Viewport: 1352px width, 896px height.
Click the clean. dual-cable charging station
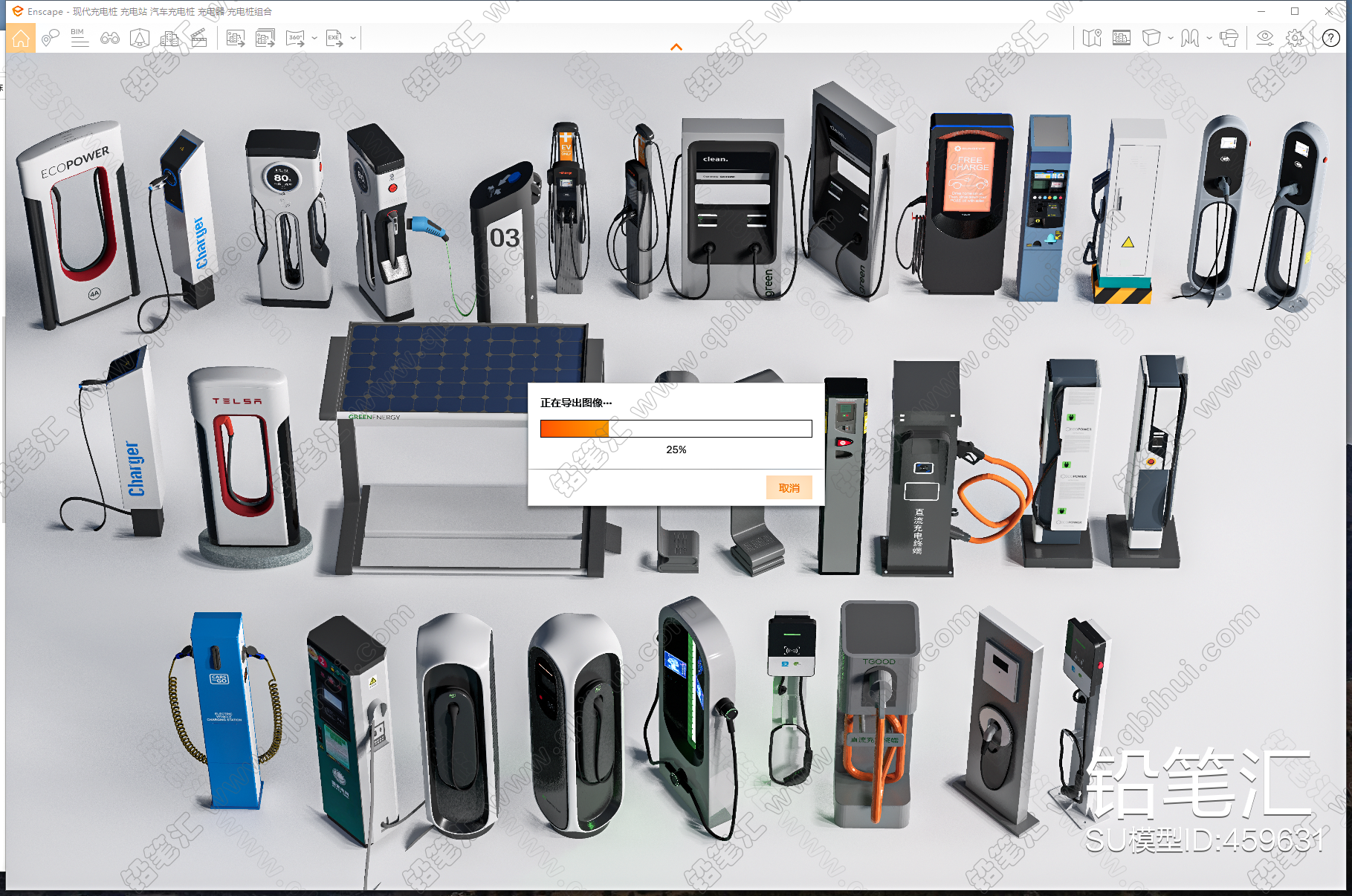(732, 208)
